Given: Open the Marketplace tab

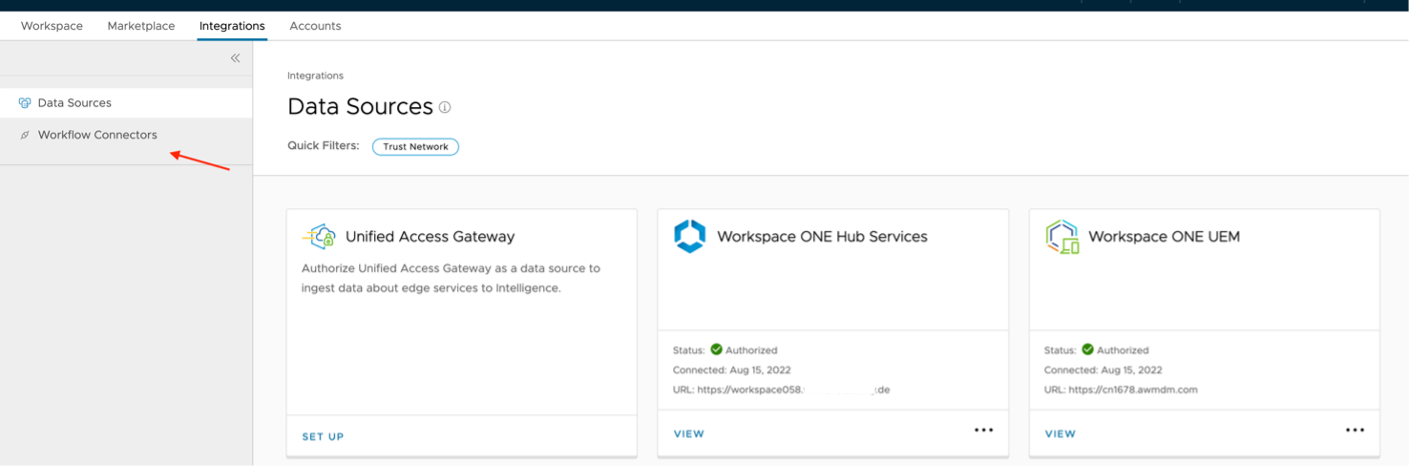Looking at the screenshot, I should [141, 26].
